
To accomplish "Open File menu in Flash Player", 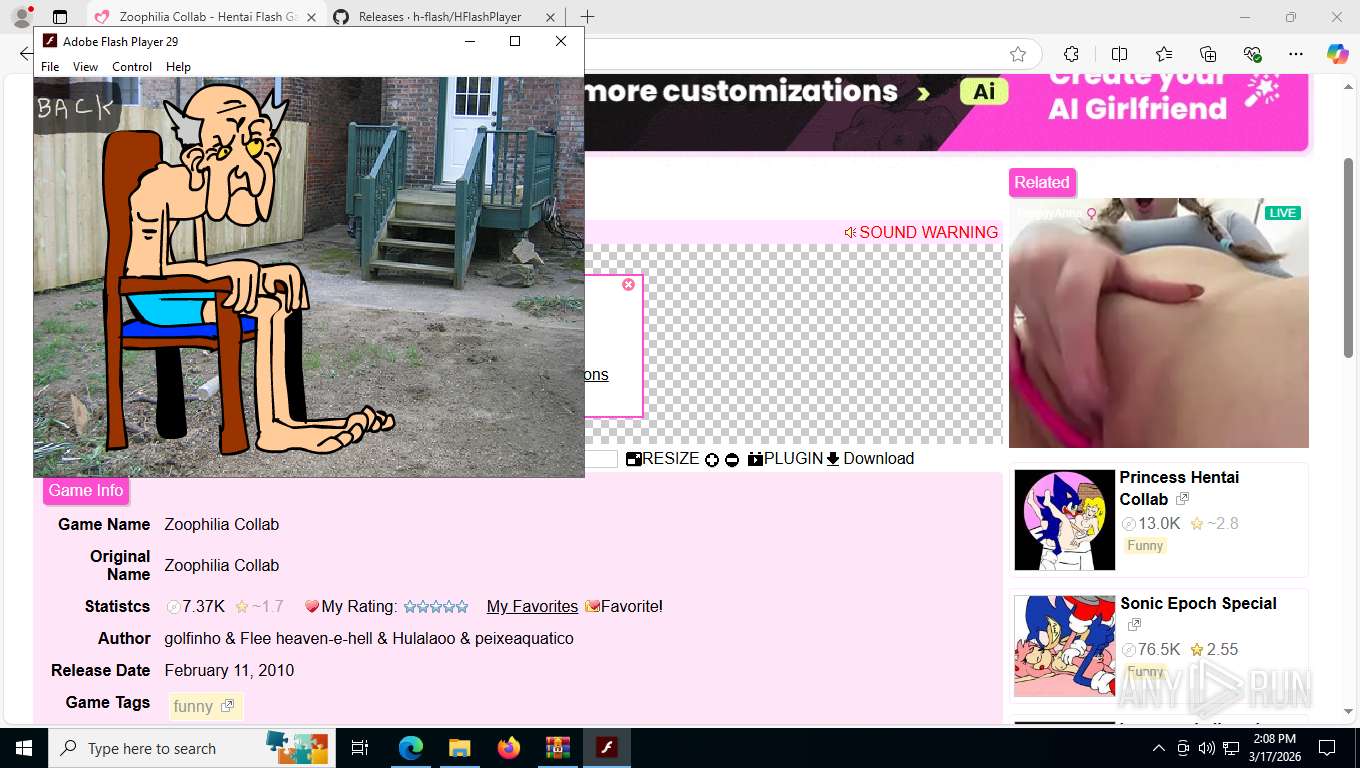I will coord(50,67).
